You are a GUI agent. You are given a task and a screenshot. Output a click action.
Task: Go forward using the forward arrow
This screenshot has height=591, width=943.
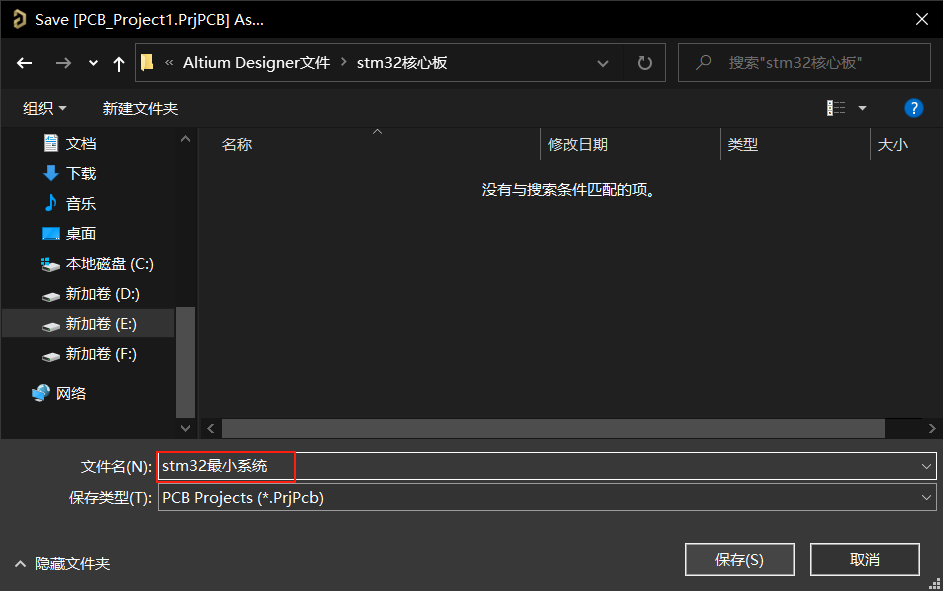click(63, 63)
